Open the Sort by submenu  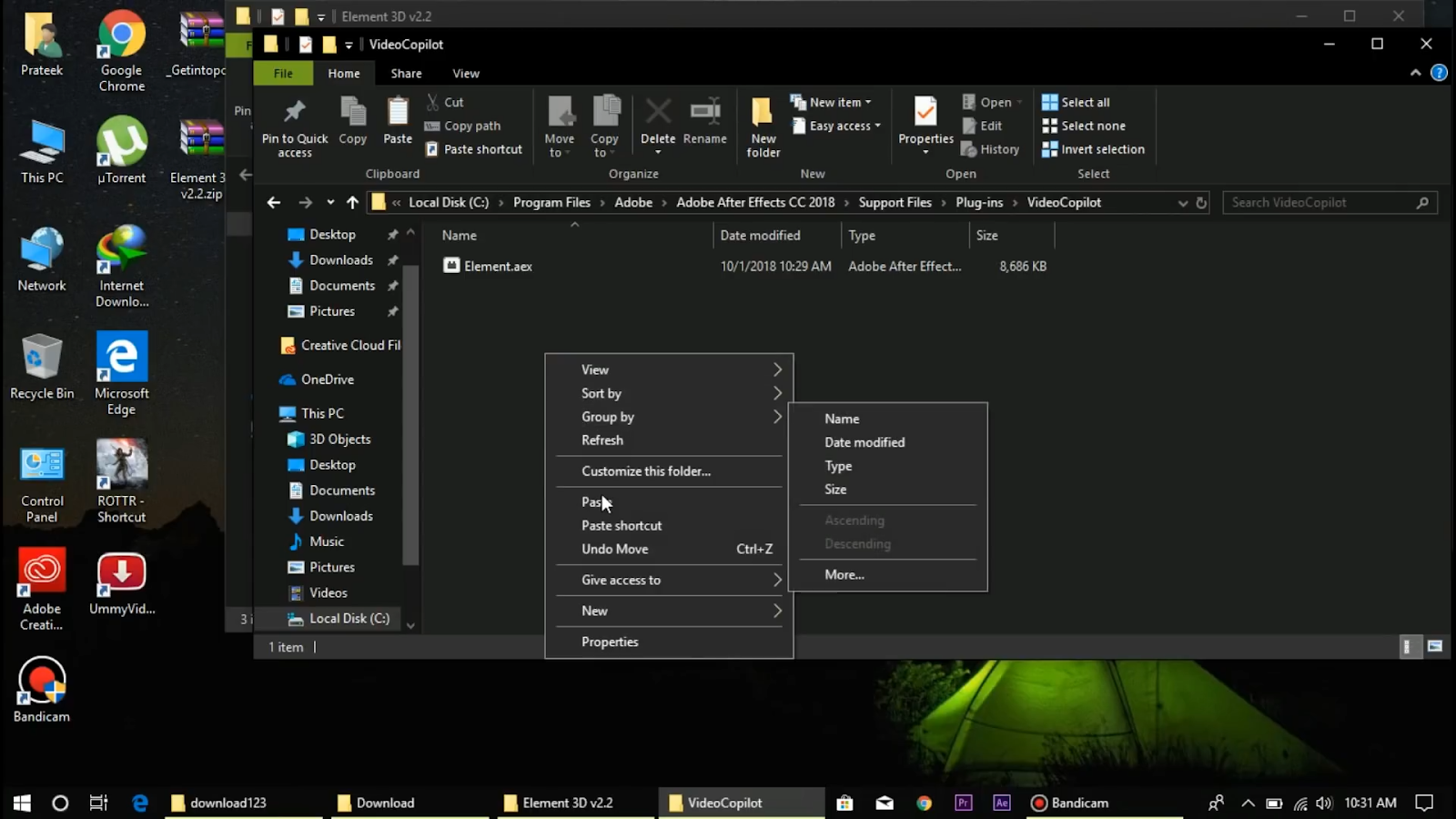(x=670, y=393)
